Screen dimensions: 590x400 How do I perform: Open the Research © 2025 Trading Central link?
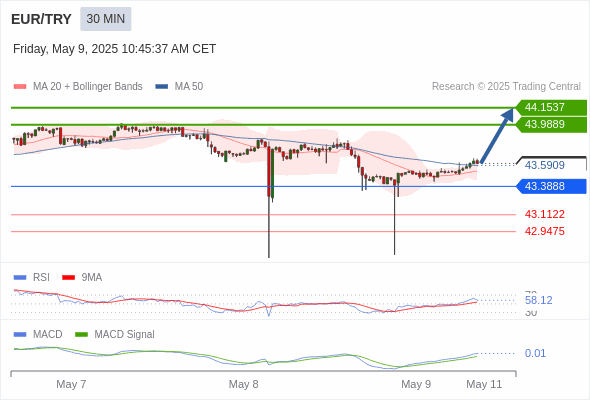point(506,87)
